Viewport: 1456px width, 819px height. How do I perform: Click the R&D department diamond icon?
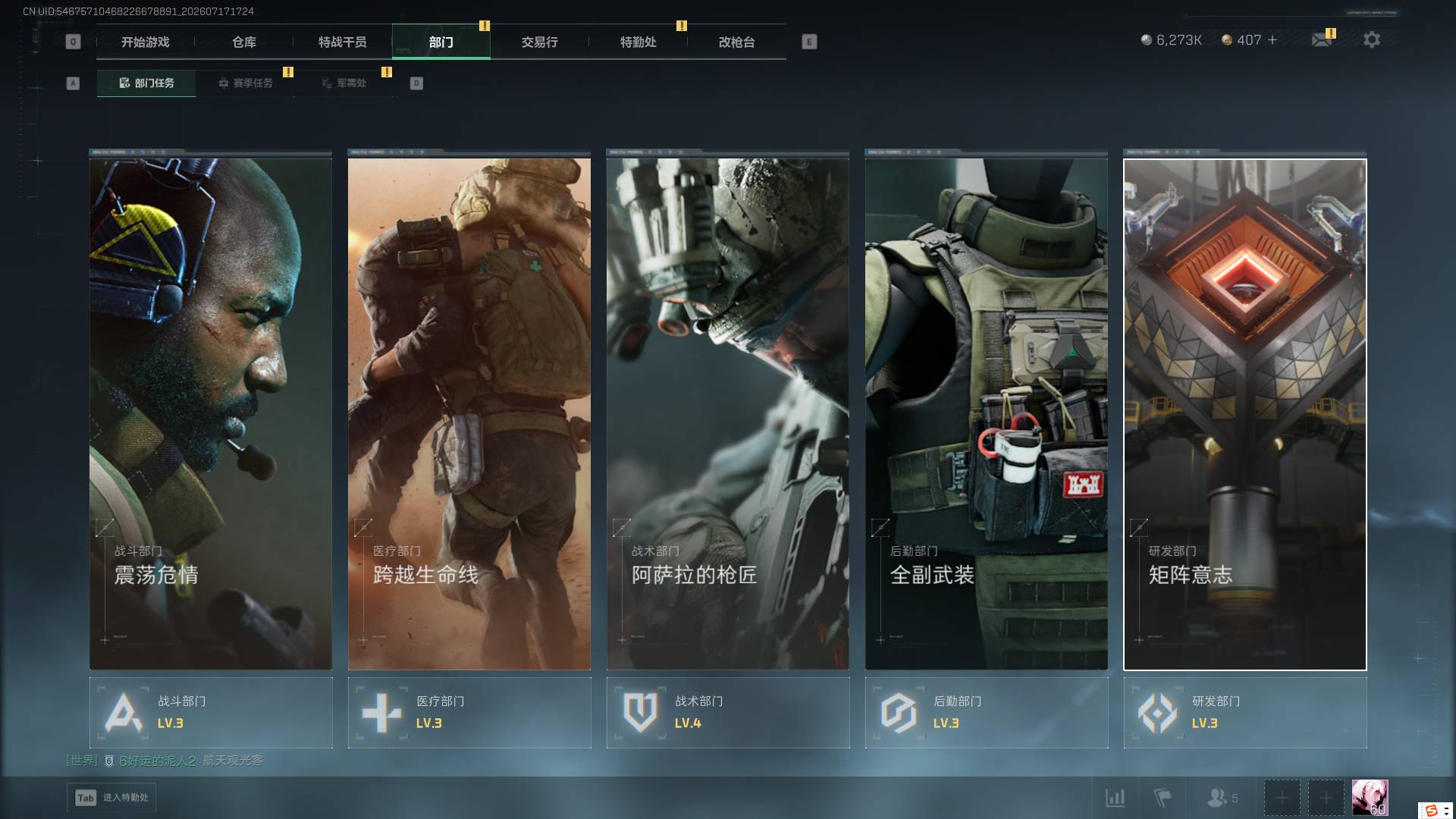tap(1157, 713)
